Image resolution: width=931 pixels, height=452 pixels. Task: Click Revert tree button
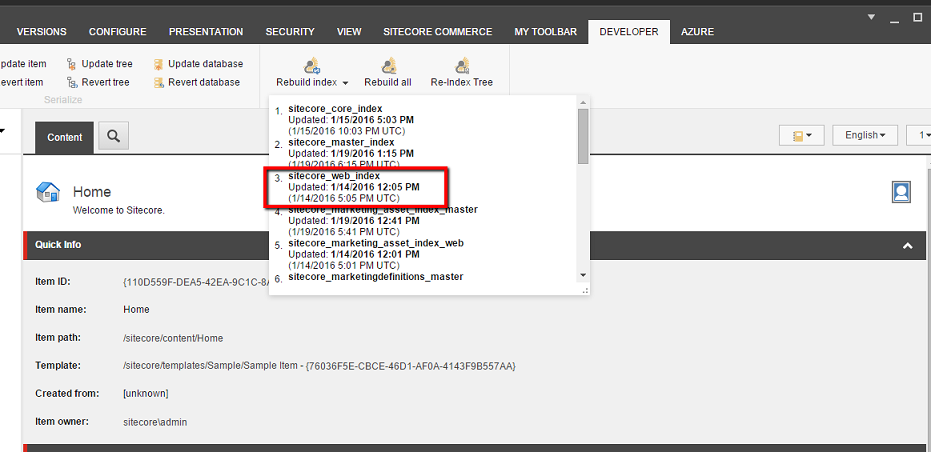(98, 82)
